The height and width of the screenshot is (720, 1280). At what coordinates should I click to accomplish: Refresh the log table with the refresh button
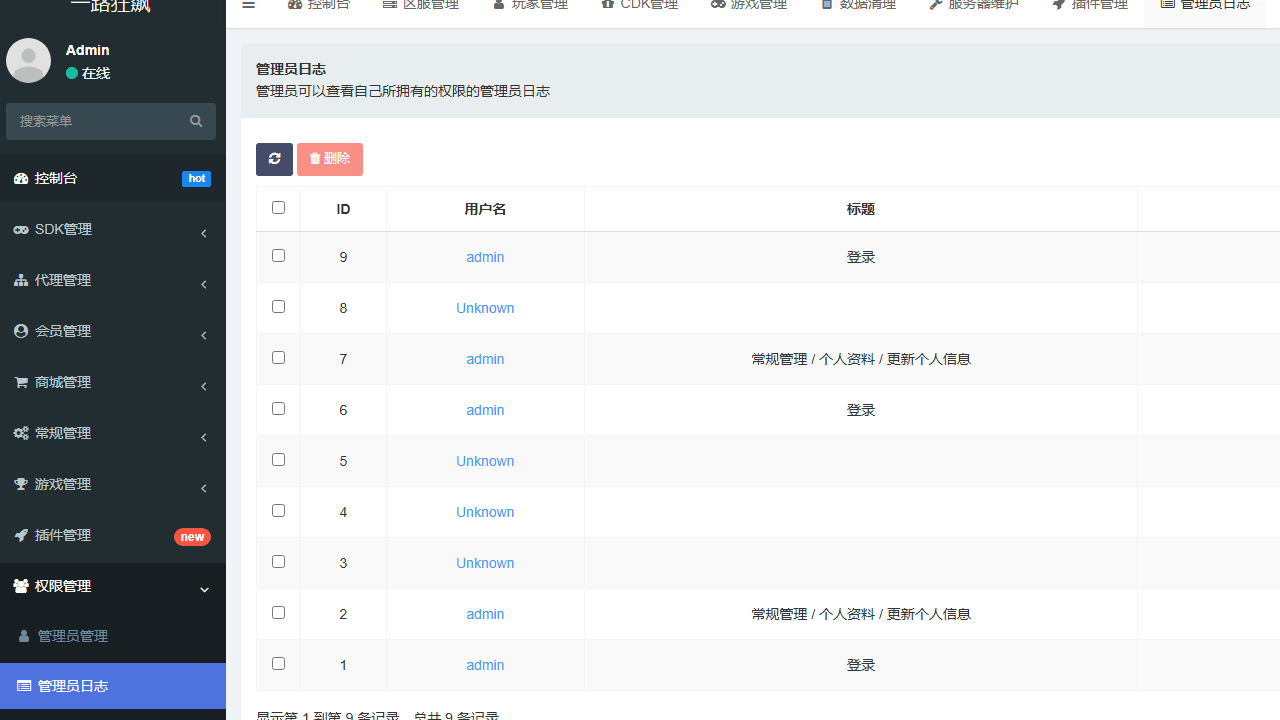(274, 159)
